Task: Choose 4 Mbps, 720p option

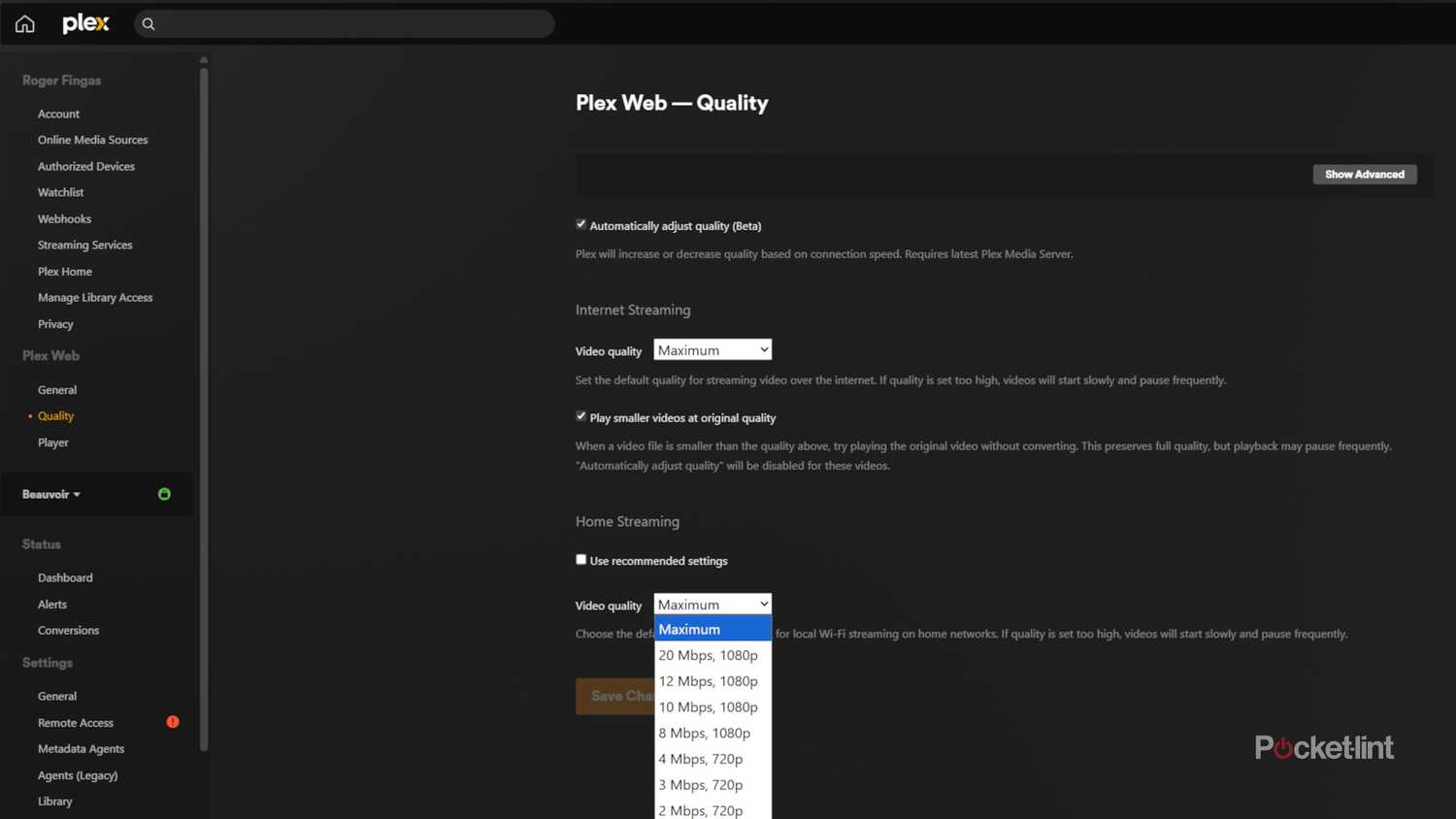Action: 712,759
